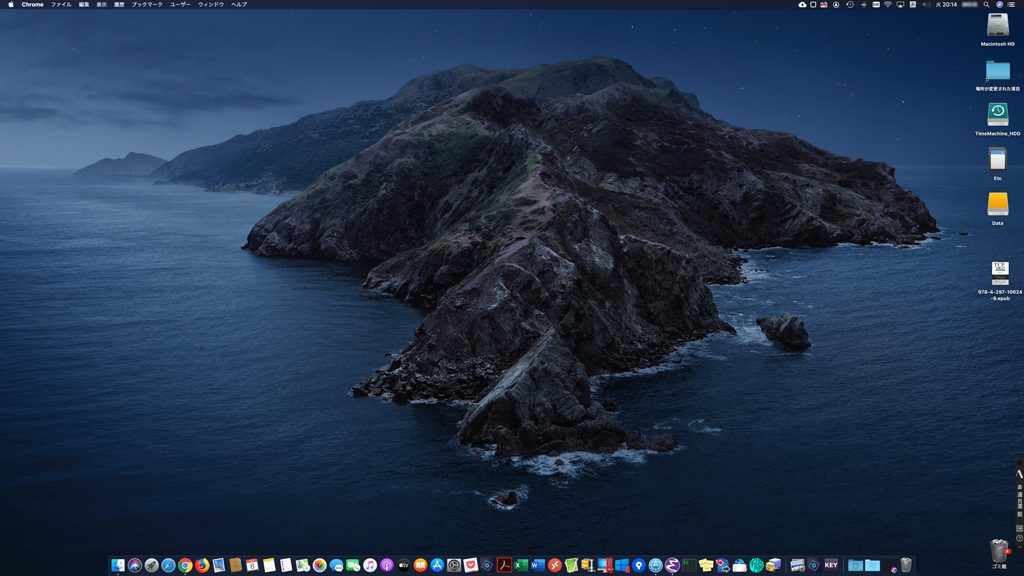This screenshot has height=576, width=1024.
Task: Open Launchpad rocket icon in Dock
Action: [x=152, y=565]
